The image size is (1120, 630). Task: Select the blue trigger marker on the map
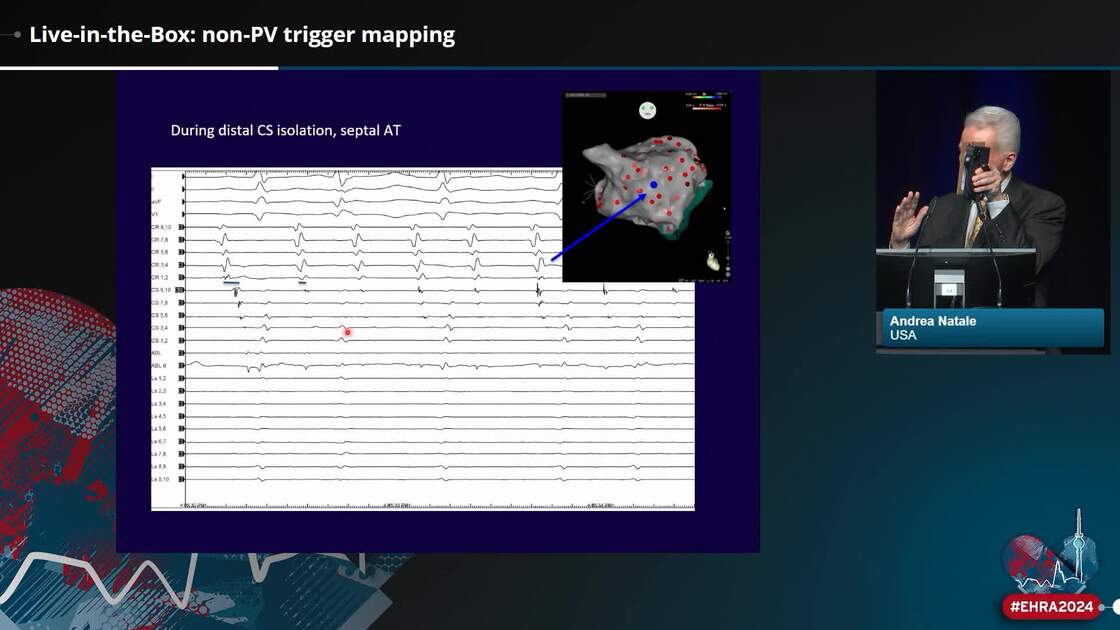click(653, 184)
